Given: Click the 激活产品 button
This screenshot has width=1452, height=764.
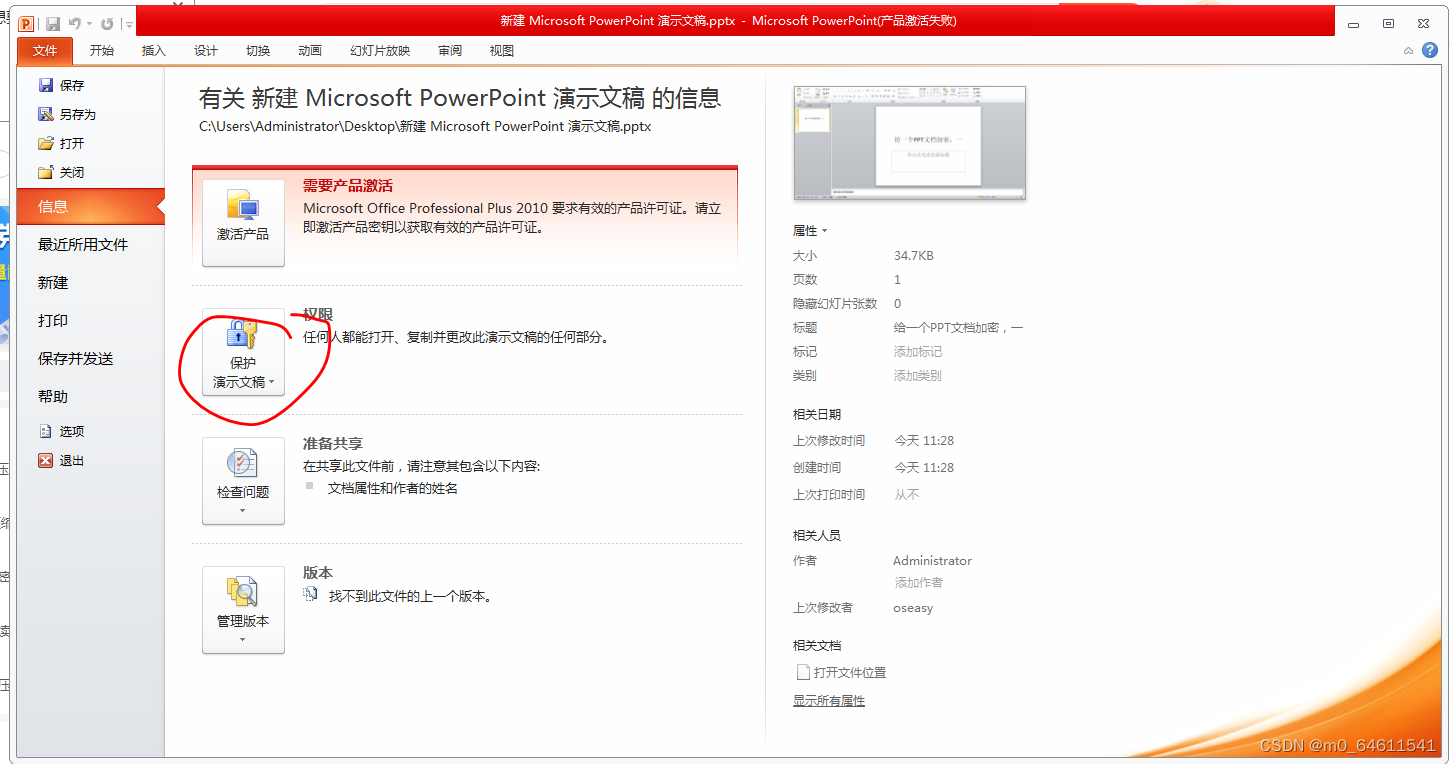Looking at the screenshot, I should (243, 223).
